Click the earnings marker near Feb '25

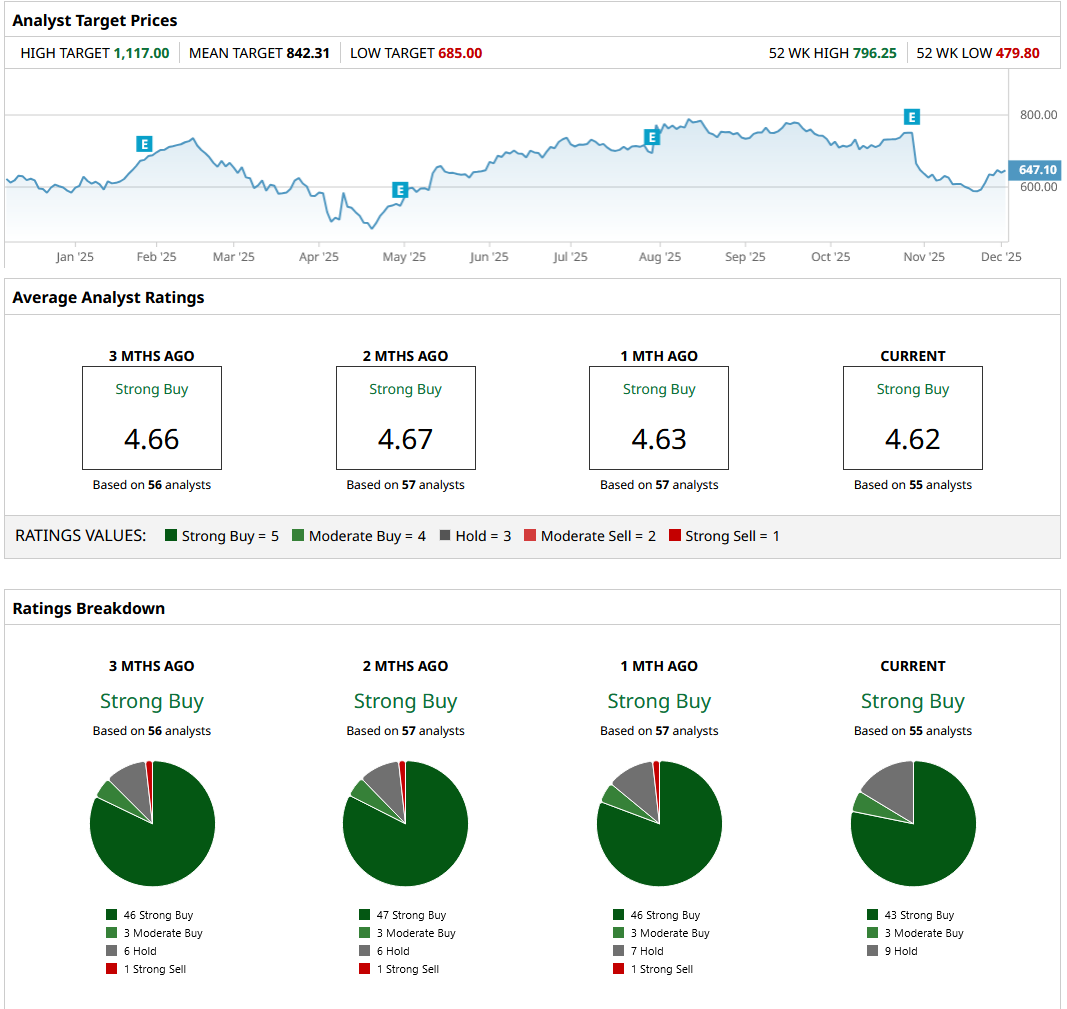[x=144, y=144]
